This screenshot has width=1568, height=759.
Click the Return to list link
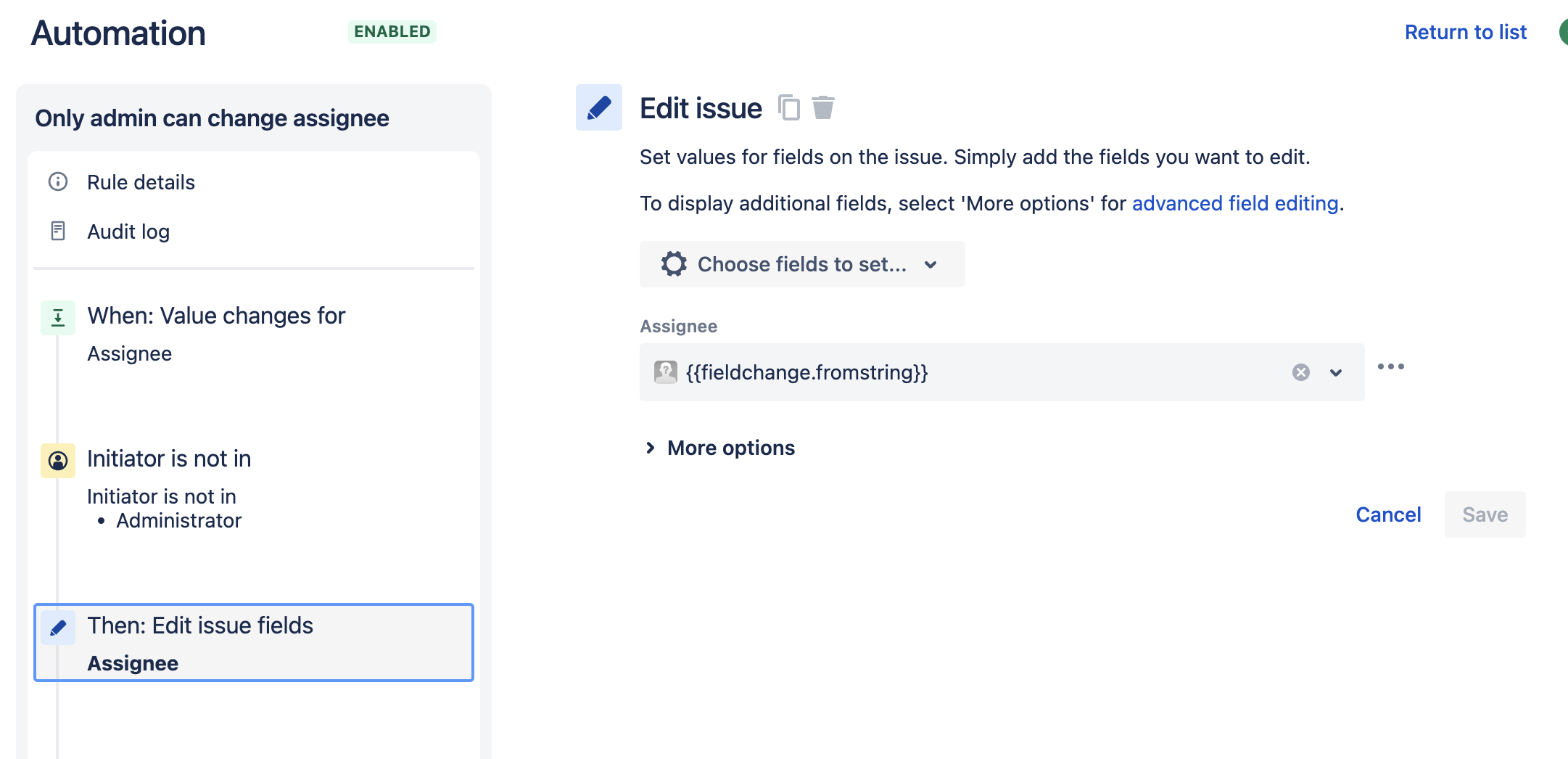[x=1465, y=32]
